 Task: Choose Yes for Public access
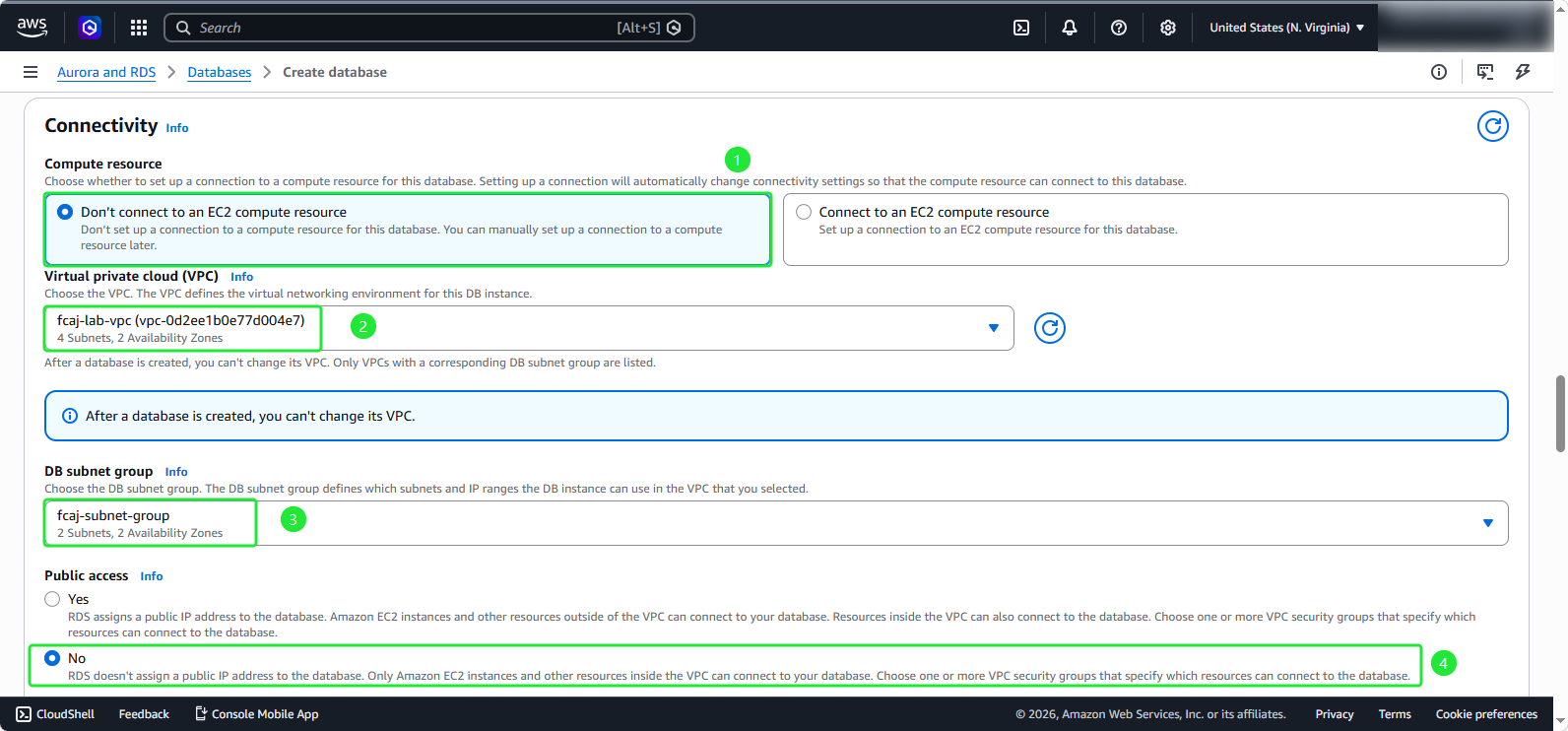coord(52,599)
